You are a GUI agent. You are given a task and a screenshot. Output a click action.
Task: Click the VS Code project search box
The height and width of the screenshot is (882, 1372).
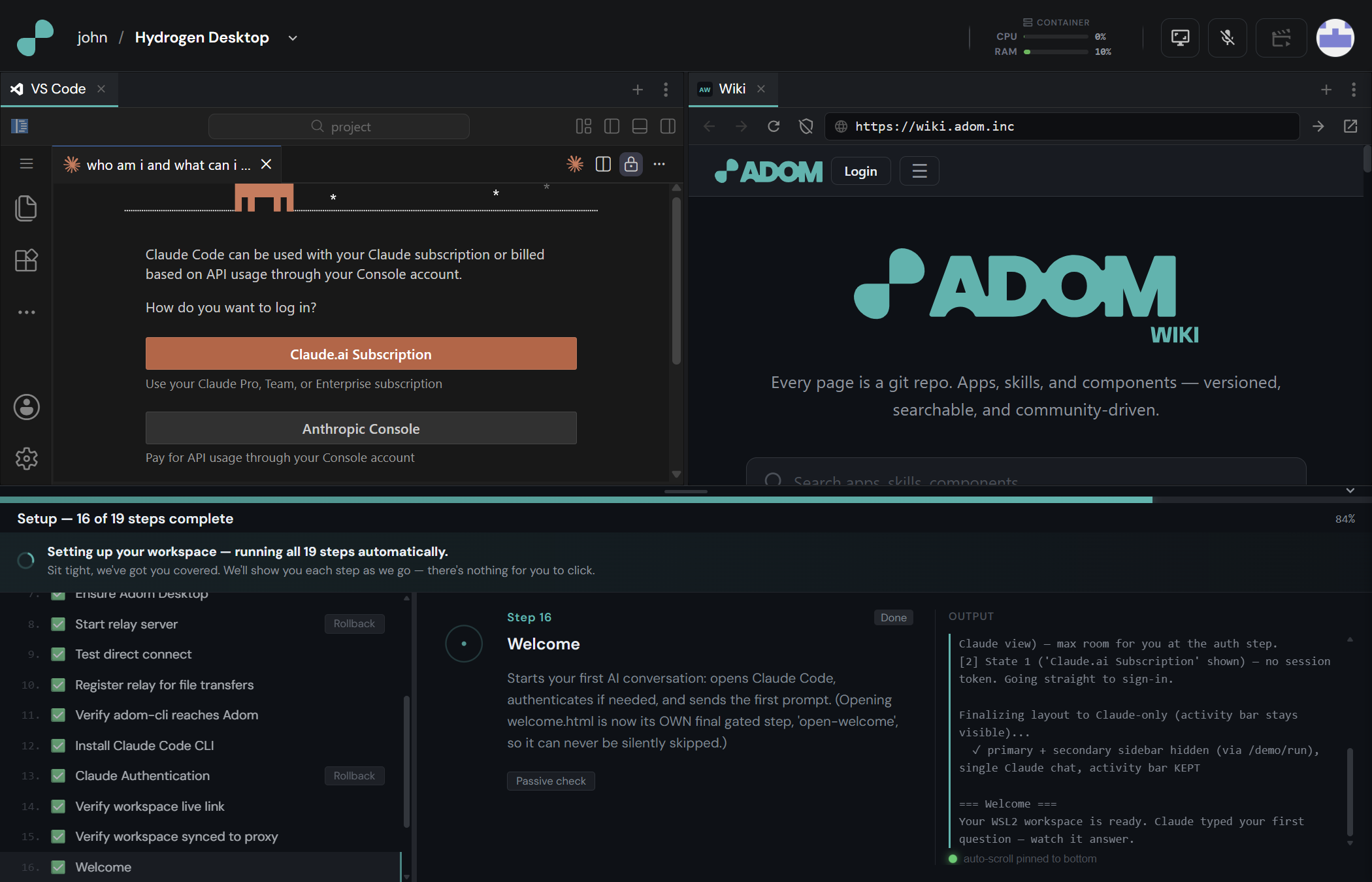coord(339,126)
